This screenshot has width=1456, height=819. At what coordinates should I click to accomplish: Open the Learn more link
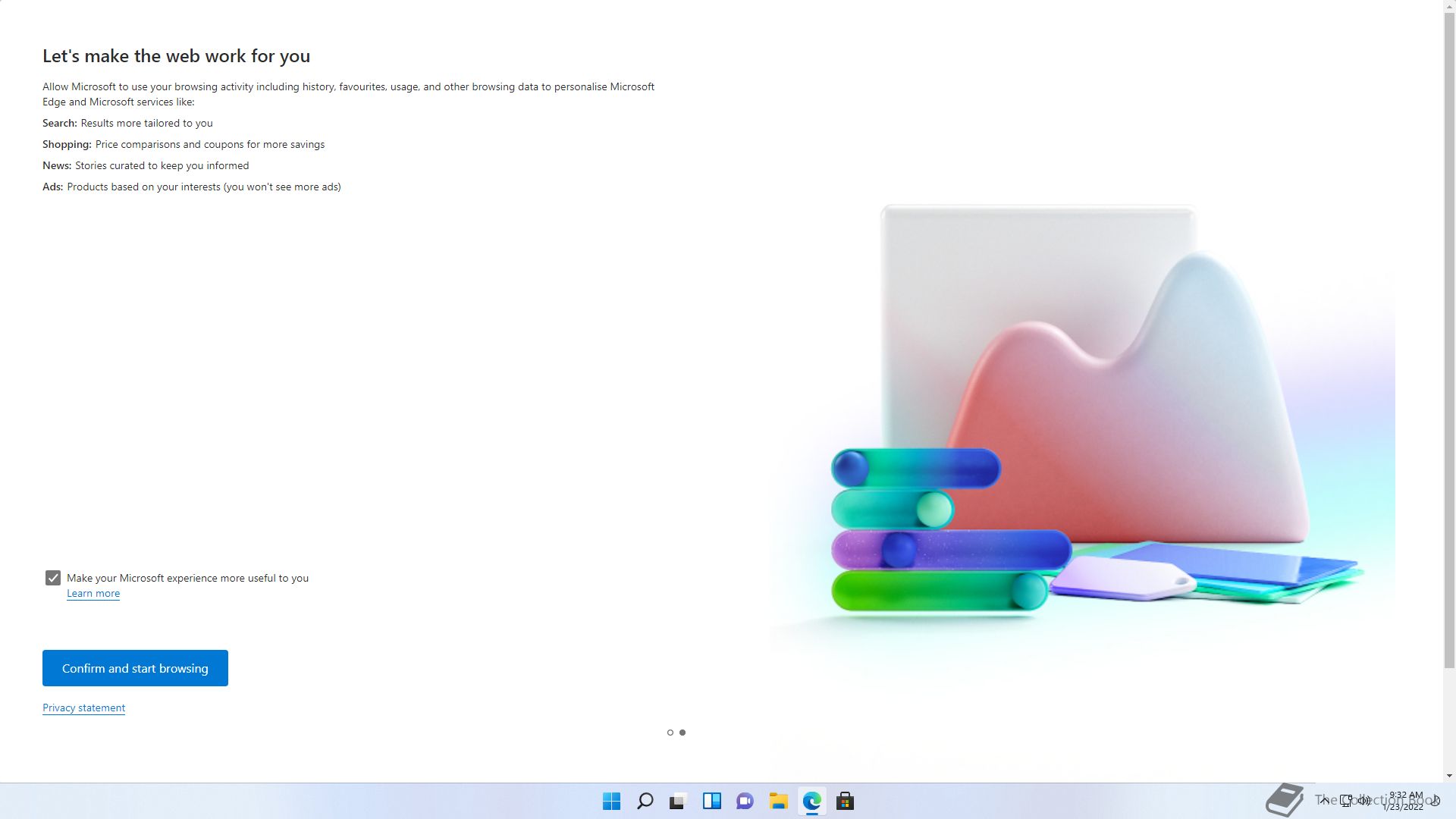coord(93,594)
